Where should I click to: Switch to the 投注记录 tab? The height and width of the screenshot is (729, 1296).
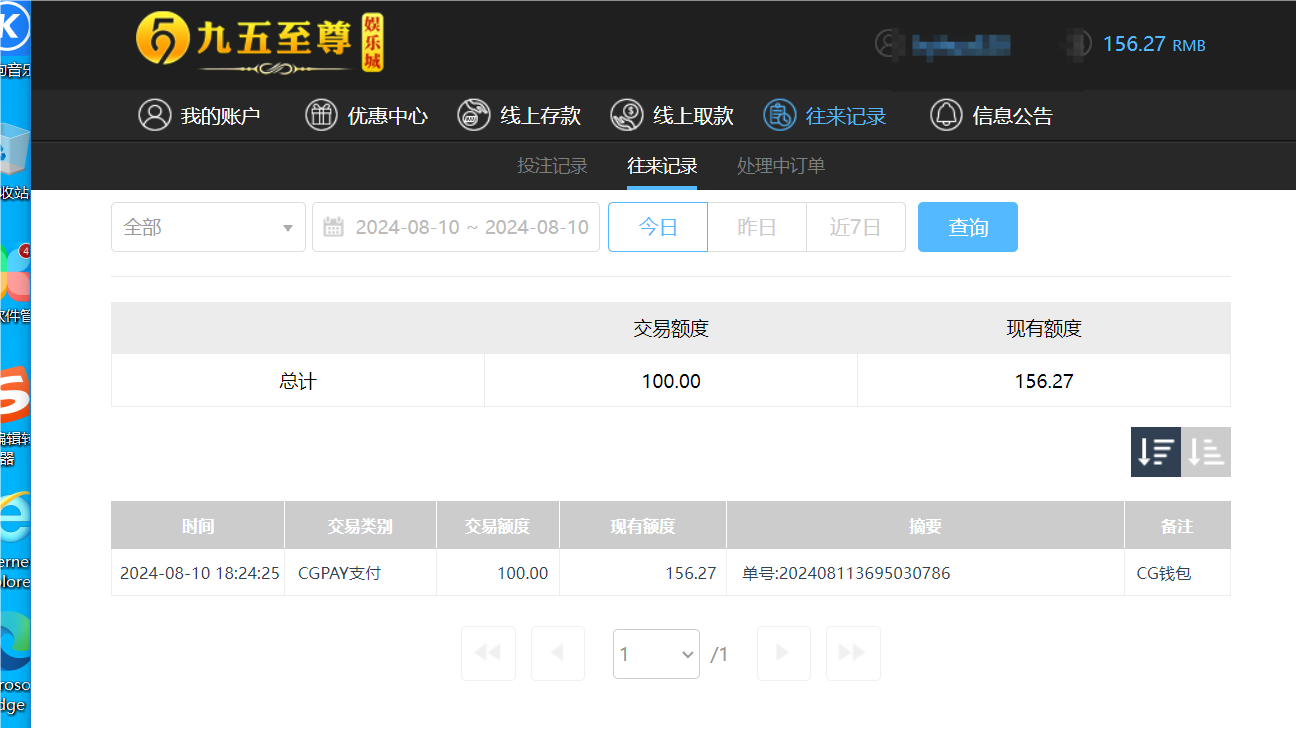click(552, 165)
